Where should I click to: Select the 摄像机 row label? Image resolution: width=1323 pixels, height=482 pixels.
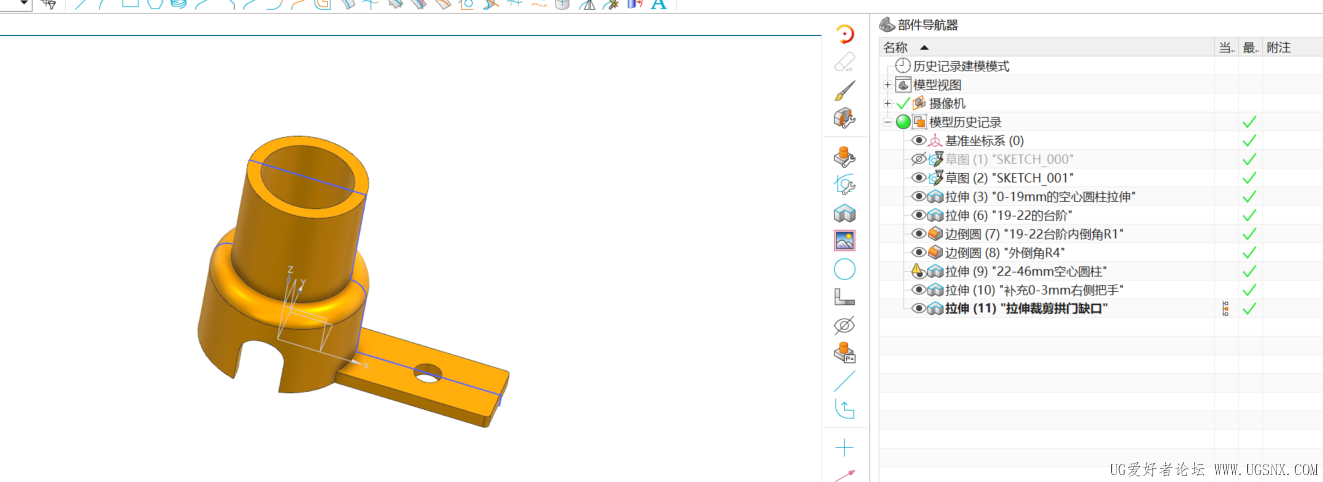tap(947, 103)
